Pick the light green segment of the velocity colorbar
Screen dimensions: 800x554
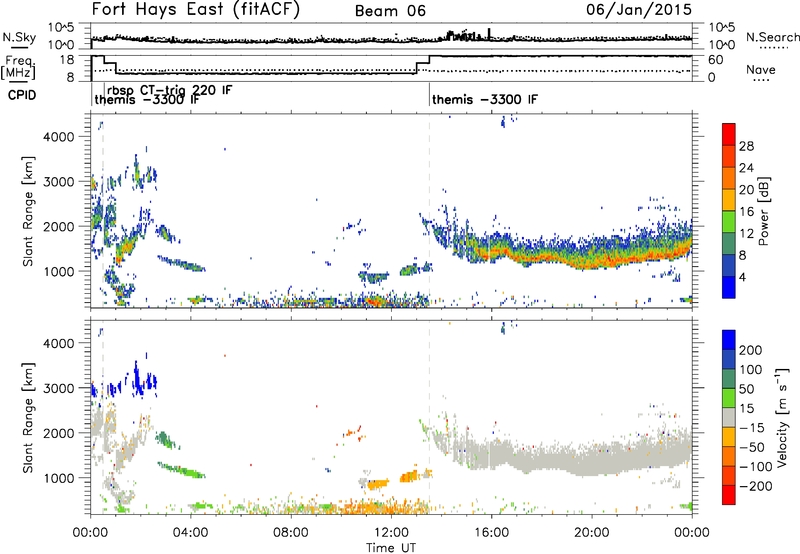[729, 398]
